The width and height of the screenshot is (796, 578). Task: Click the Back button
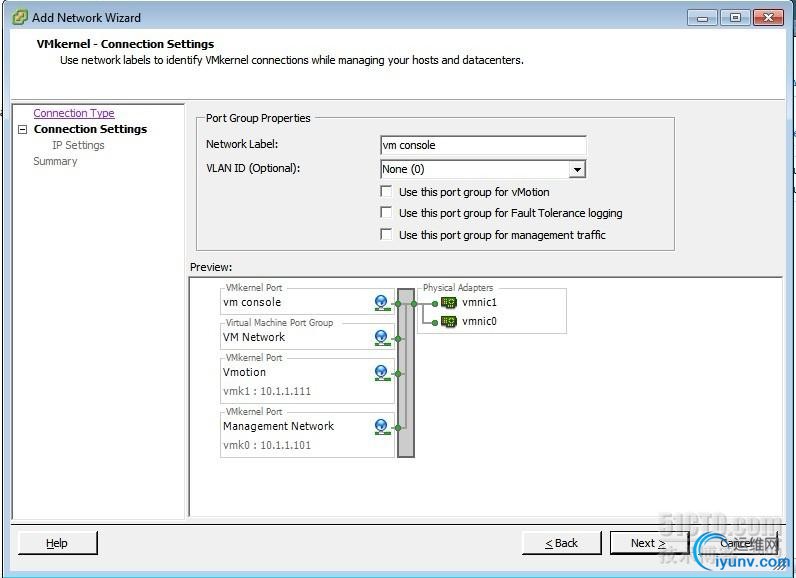click(x=561, y=543)
